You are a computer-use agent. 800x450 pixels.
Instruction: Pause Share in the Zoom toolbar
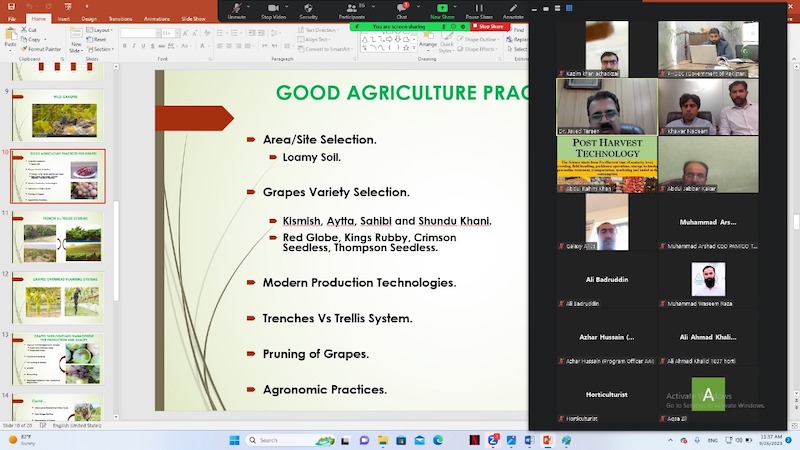pyautogui.click(x=479, y=10)
